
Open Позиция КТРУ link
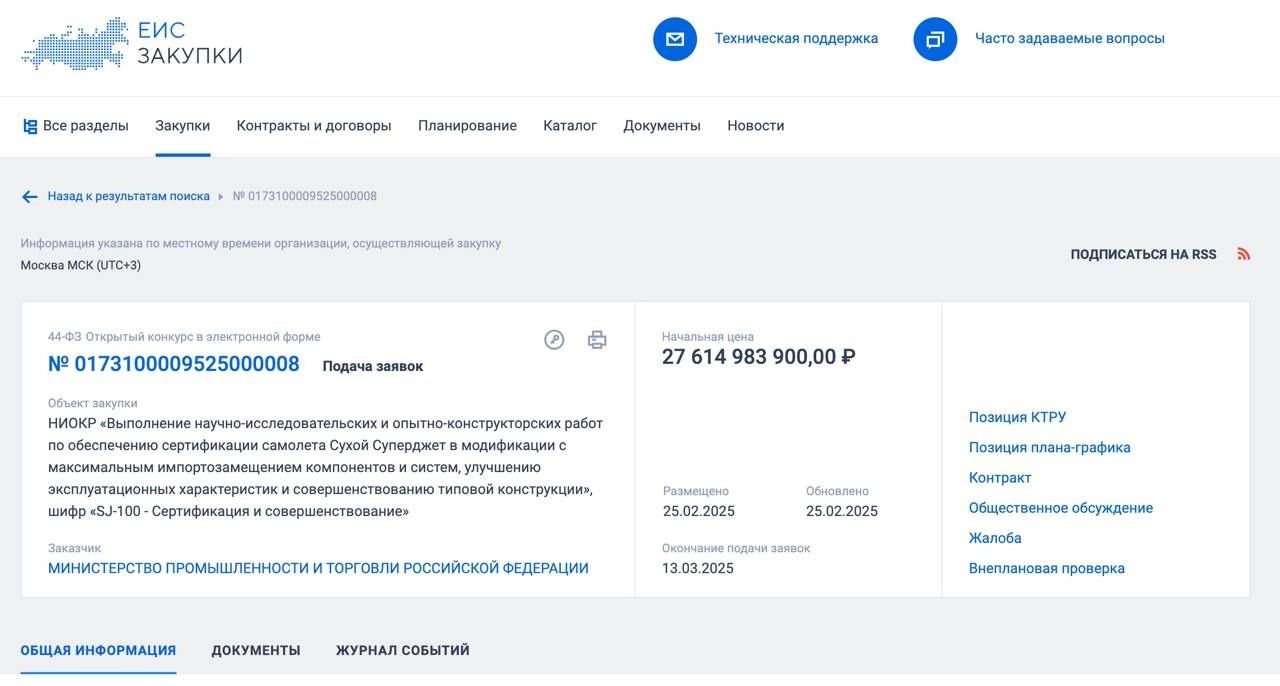(1017, 418)
